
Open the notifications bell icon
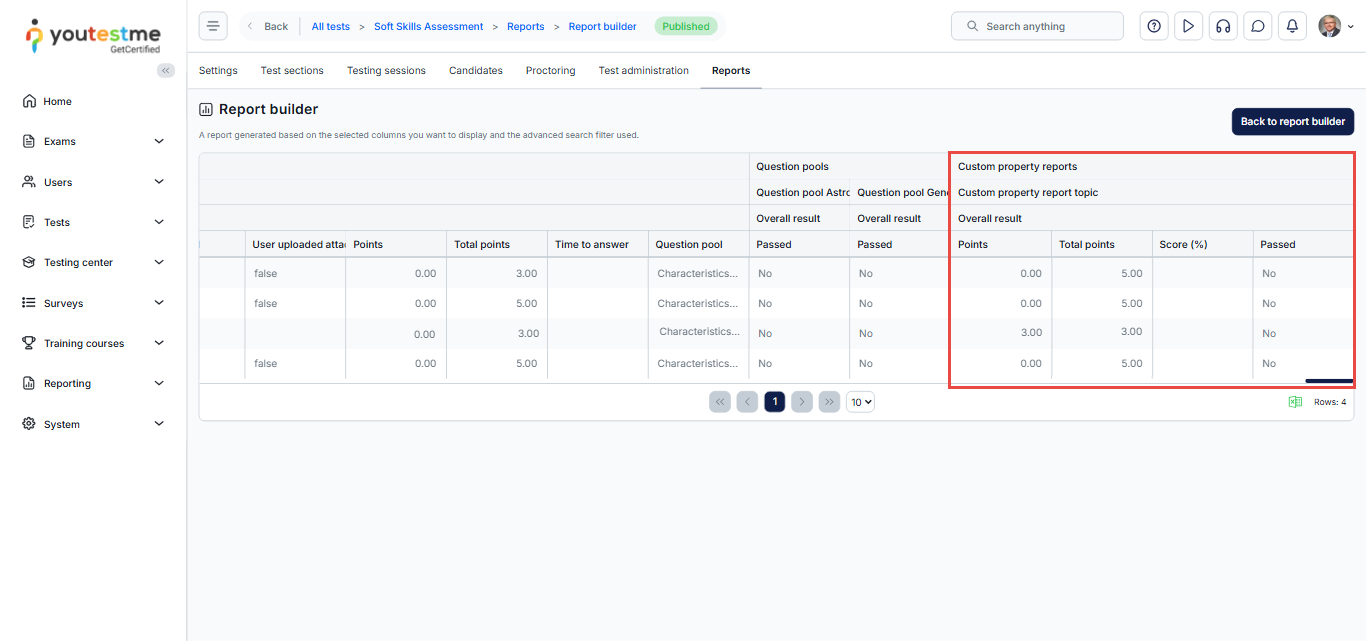(1292, 26)
